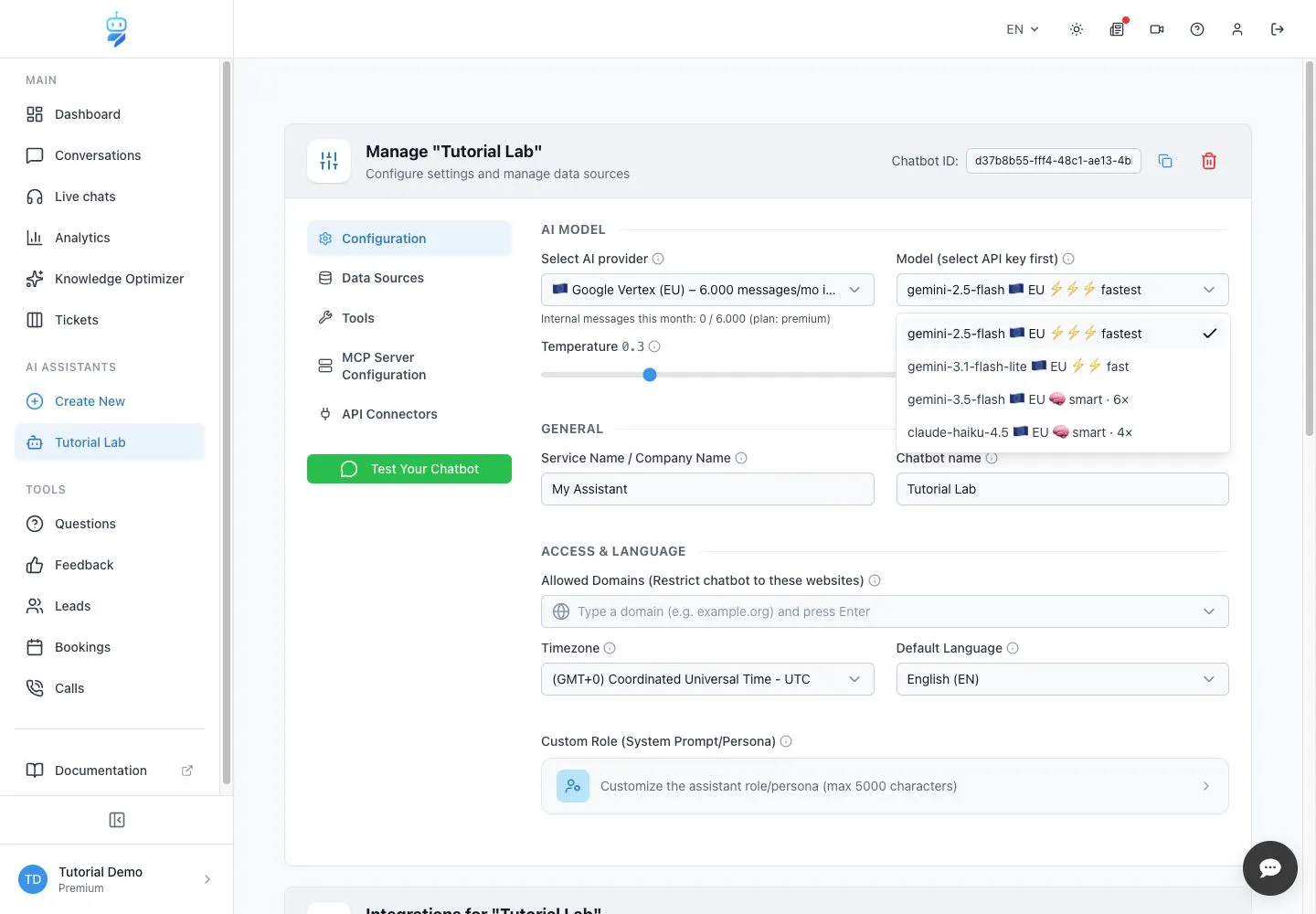Viewport: 1316px width, 914px height.
Task: Click the Test Your Chatbot button
Action: click(409, 469)
